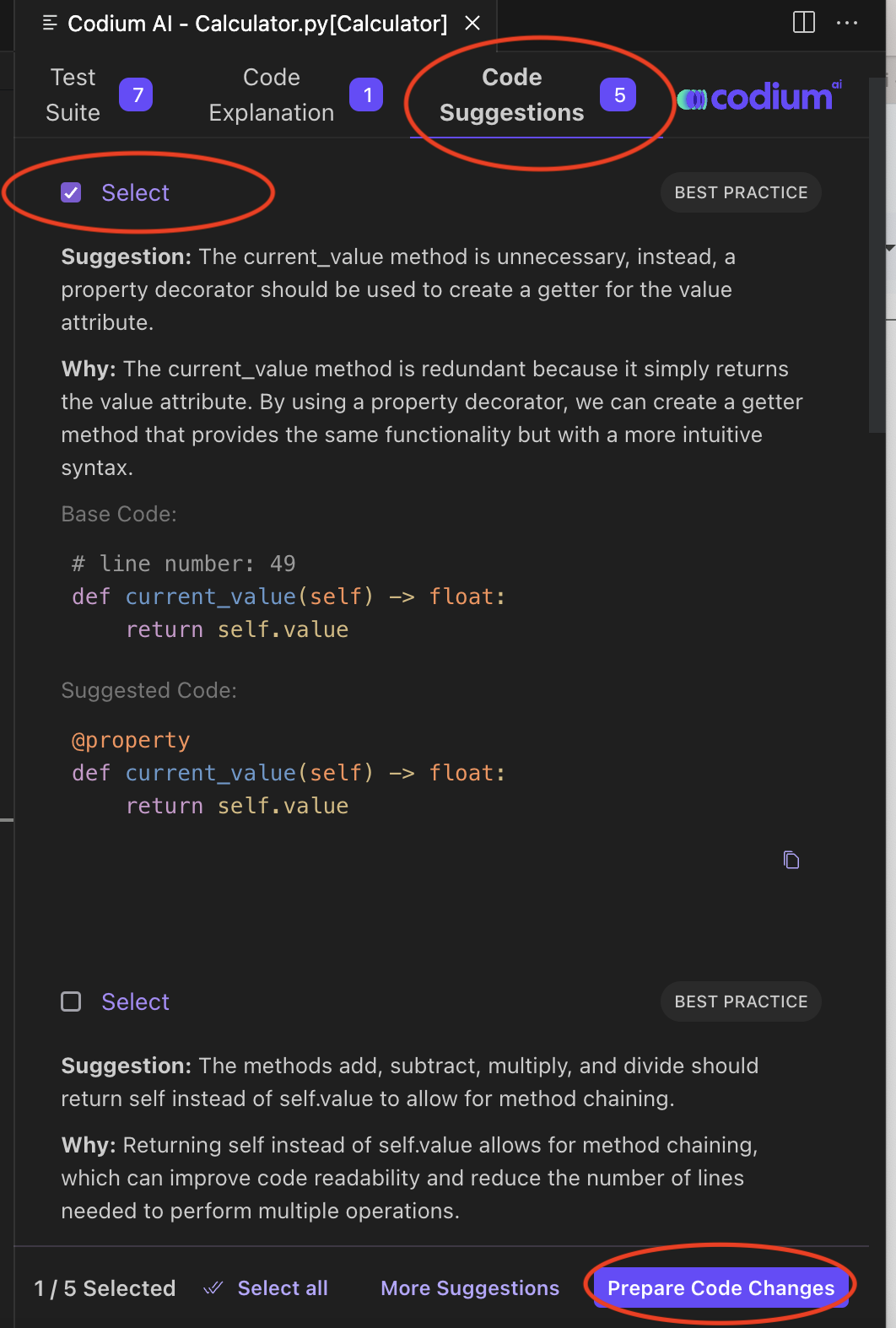The width and height of the screenshot is (896, 1328).
Task: Click the badge showing 5 on Code Suggestions
Action: (618, 94)
